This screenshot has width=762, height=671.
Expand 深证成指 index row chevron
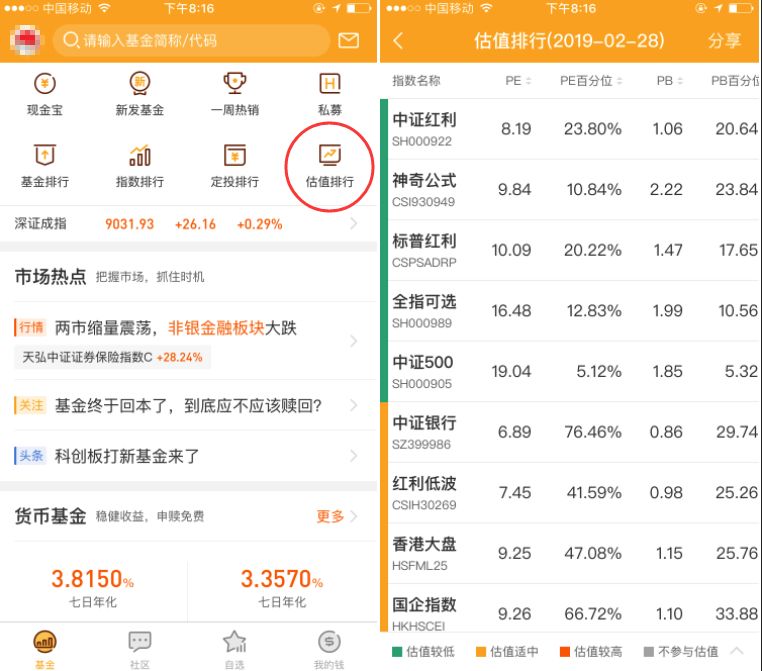click(354, 224)
